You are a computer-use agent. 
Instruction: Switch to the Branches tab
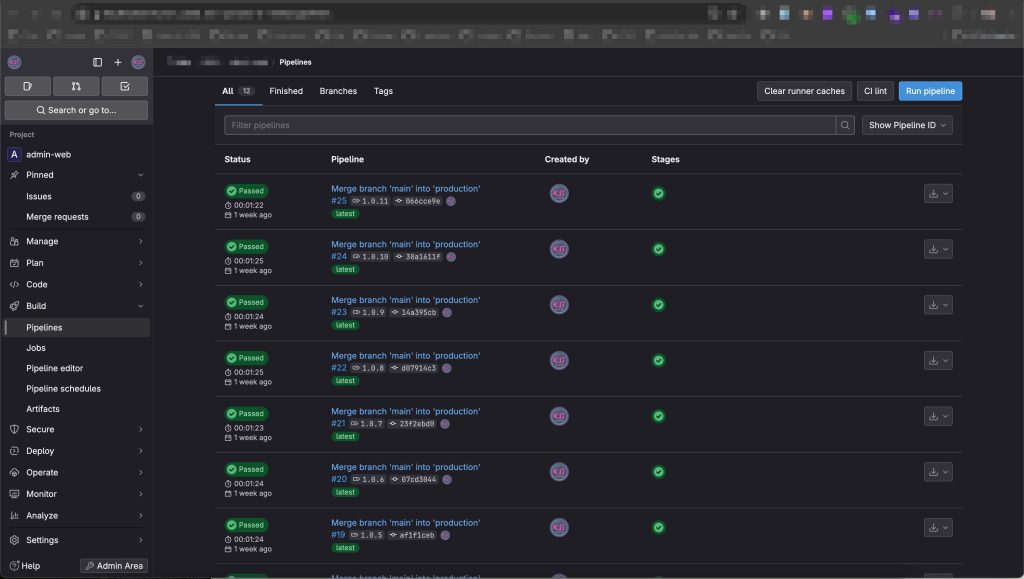tap(338, 91)
